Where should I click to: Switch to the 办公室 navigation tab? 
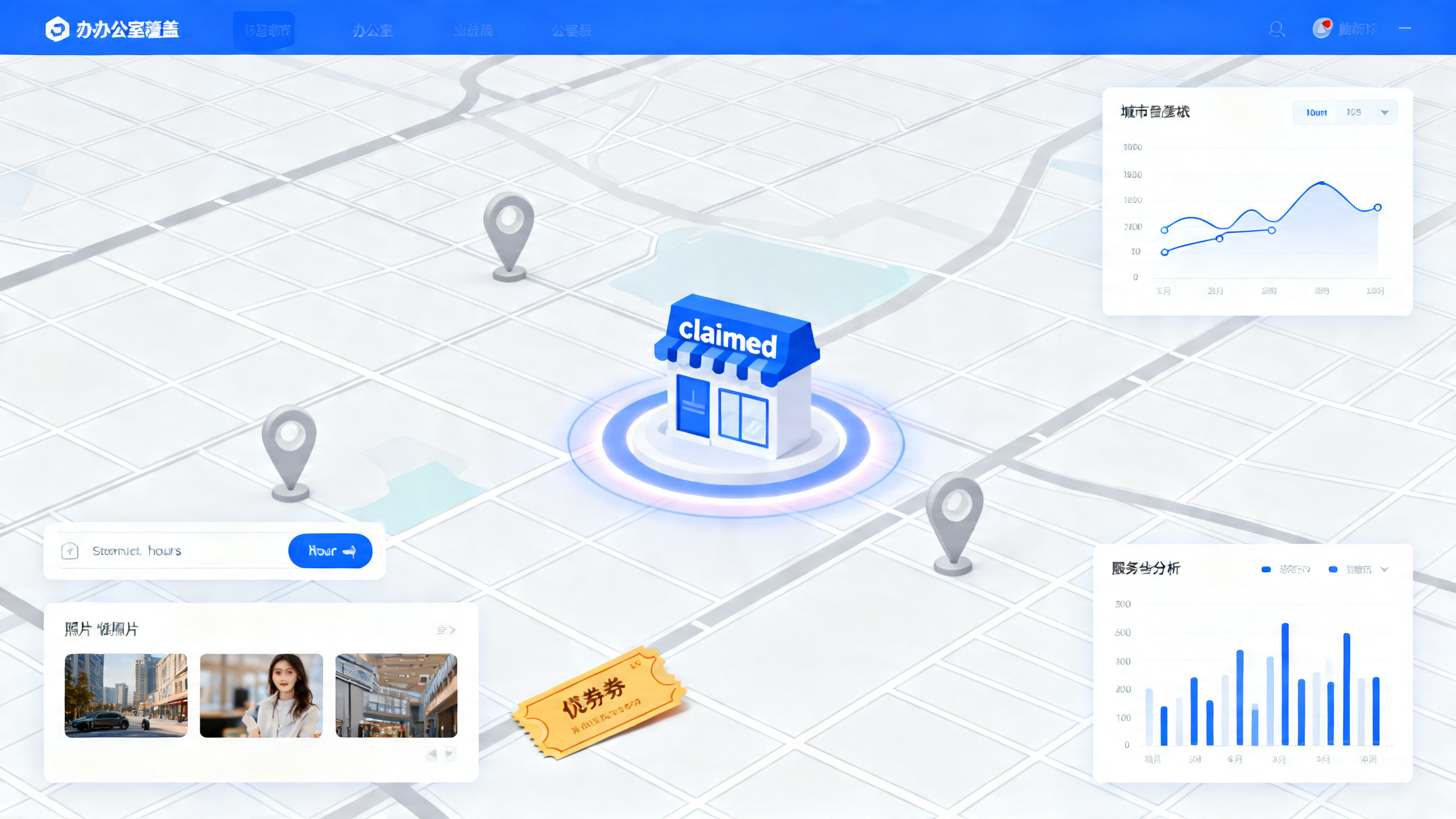(373, 30)
